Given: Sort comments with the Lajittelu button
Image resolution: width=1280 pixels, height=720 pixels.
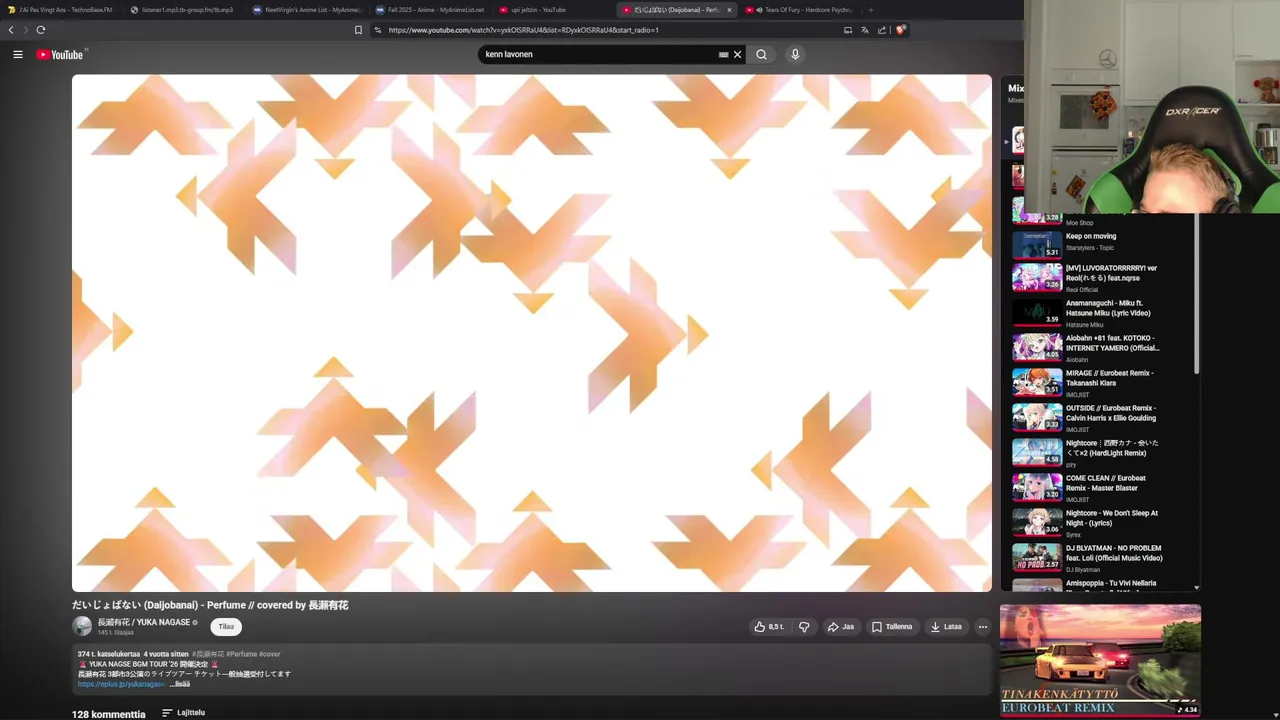Looking at the screenshot, I should pyautogui.click(x=184, y=713).
